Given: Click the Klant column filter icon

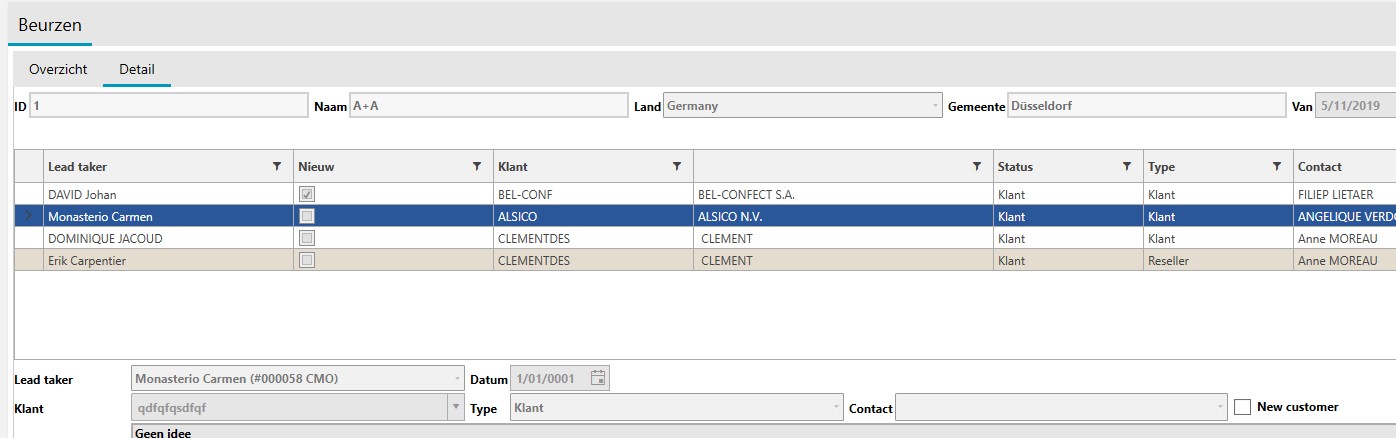Looking at the screenshot, I should tap(677, 167).
